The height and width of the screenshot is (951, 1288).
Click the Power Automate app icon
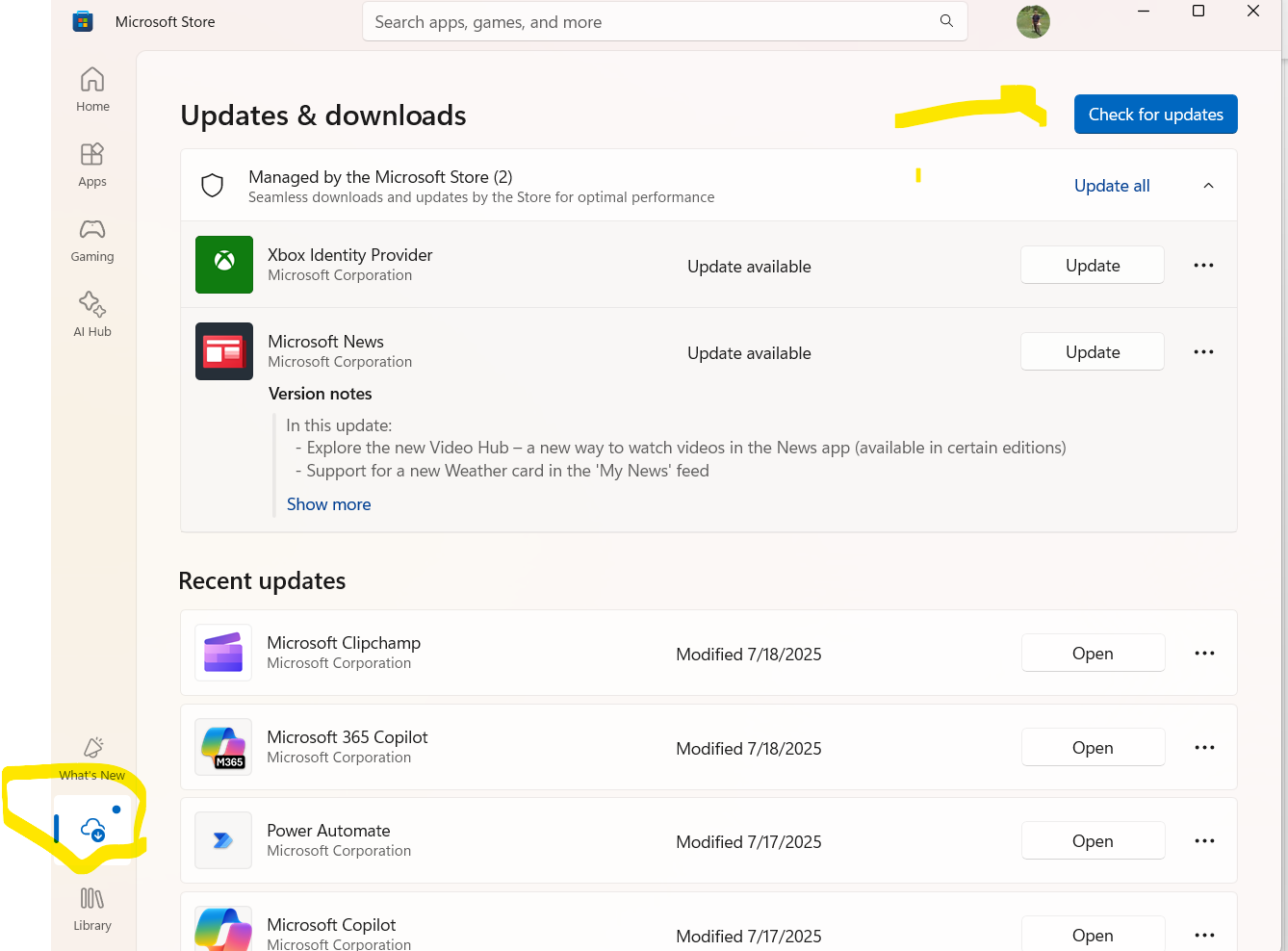coord(223,840)
